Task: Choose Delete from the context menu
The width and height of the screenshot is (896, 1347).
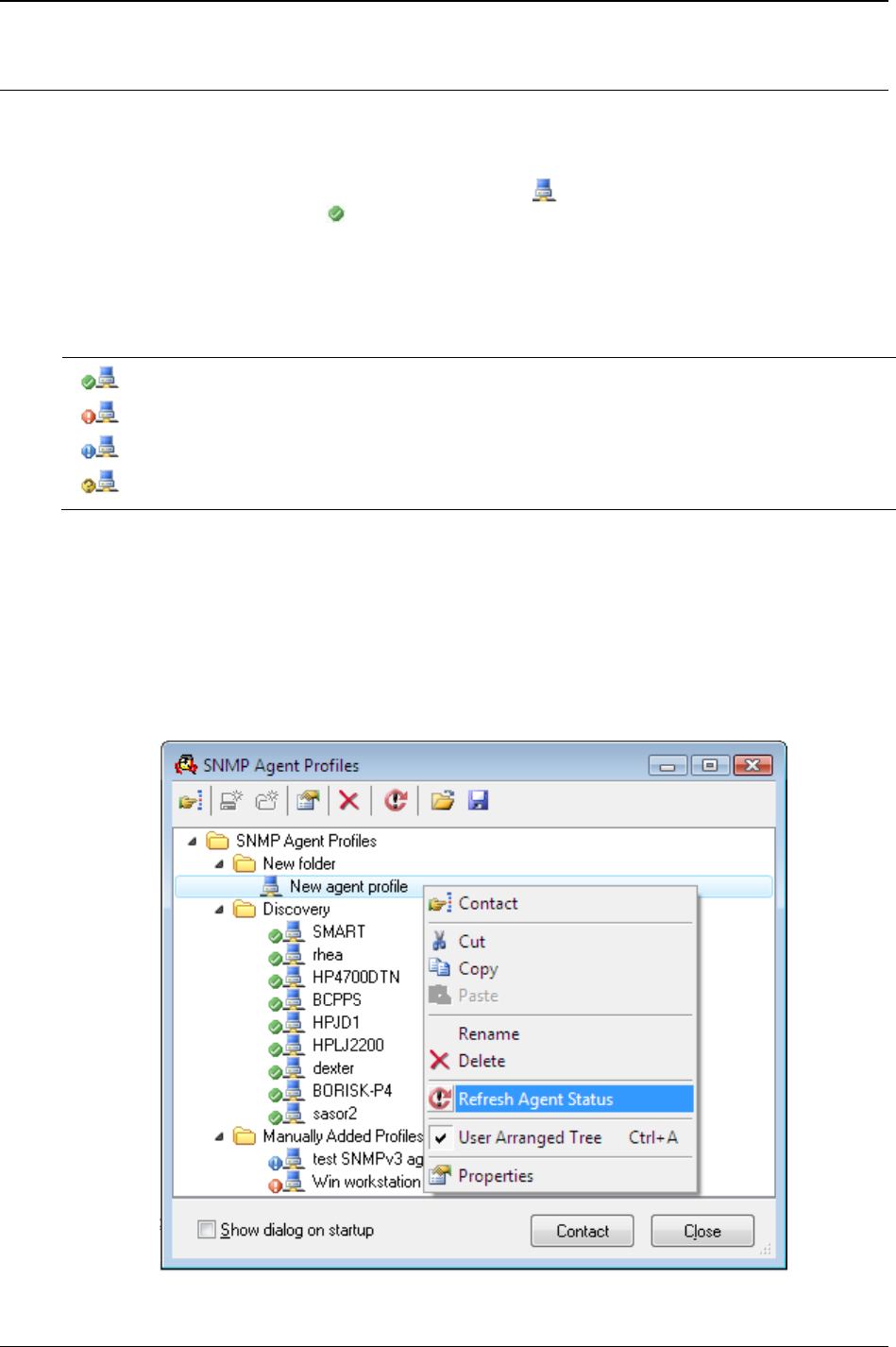Action: pos(560,1061)
